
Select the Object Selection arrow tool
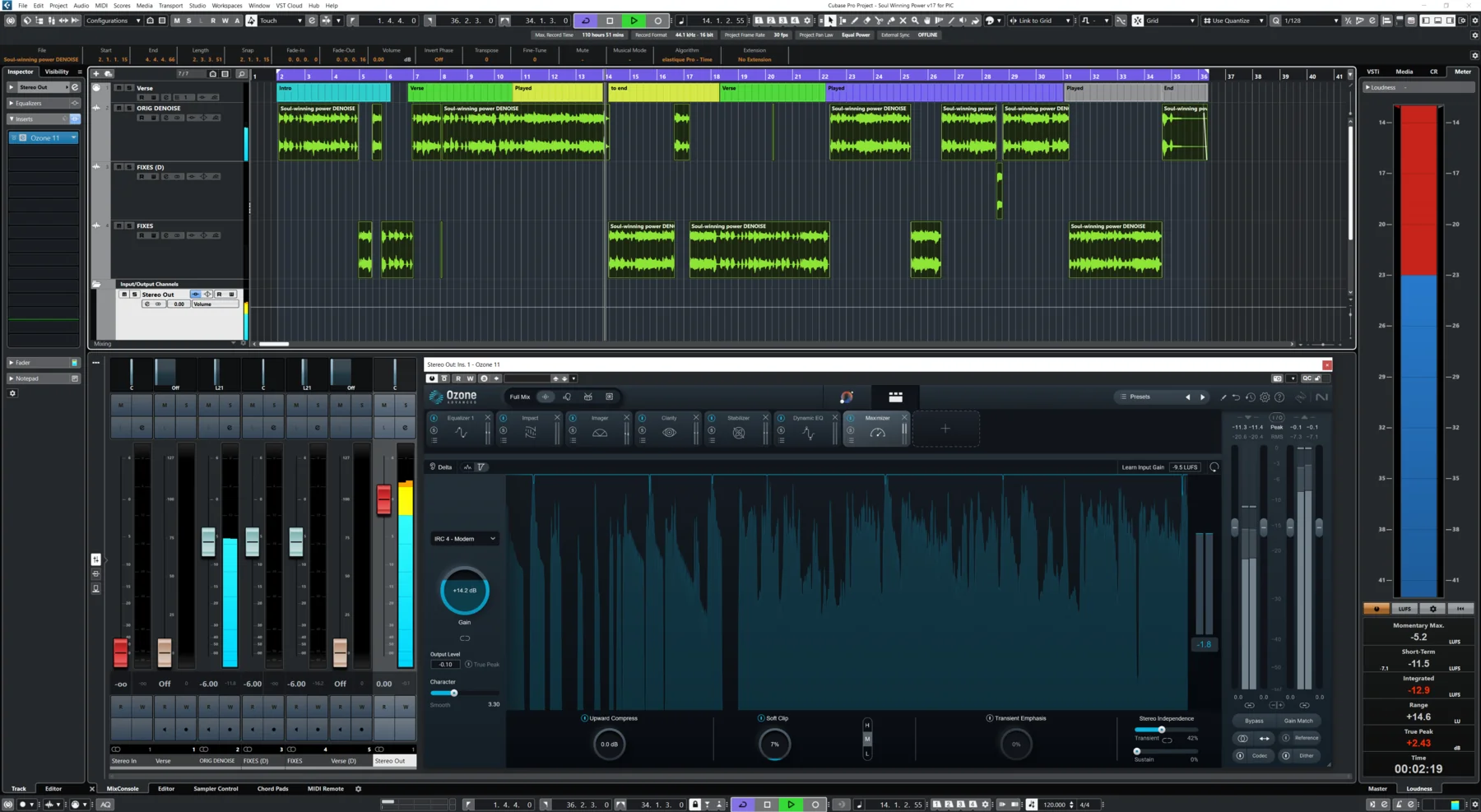[x=830, y=21]
